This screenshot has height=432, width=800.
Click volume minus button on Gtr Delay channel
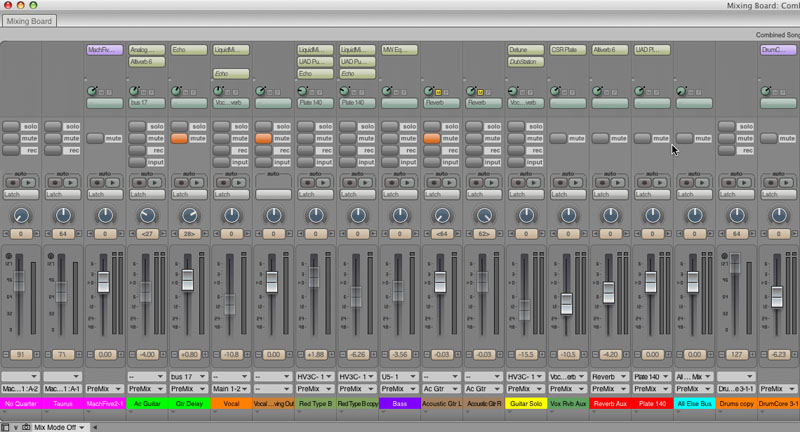pyautogui.click(x=174, y=354)
